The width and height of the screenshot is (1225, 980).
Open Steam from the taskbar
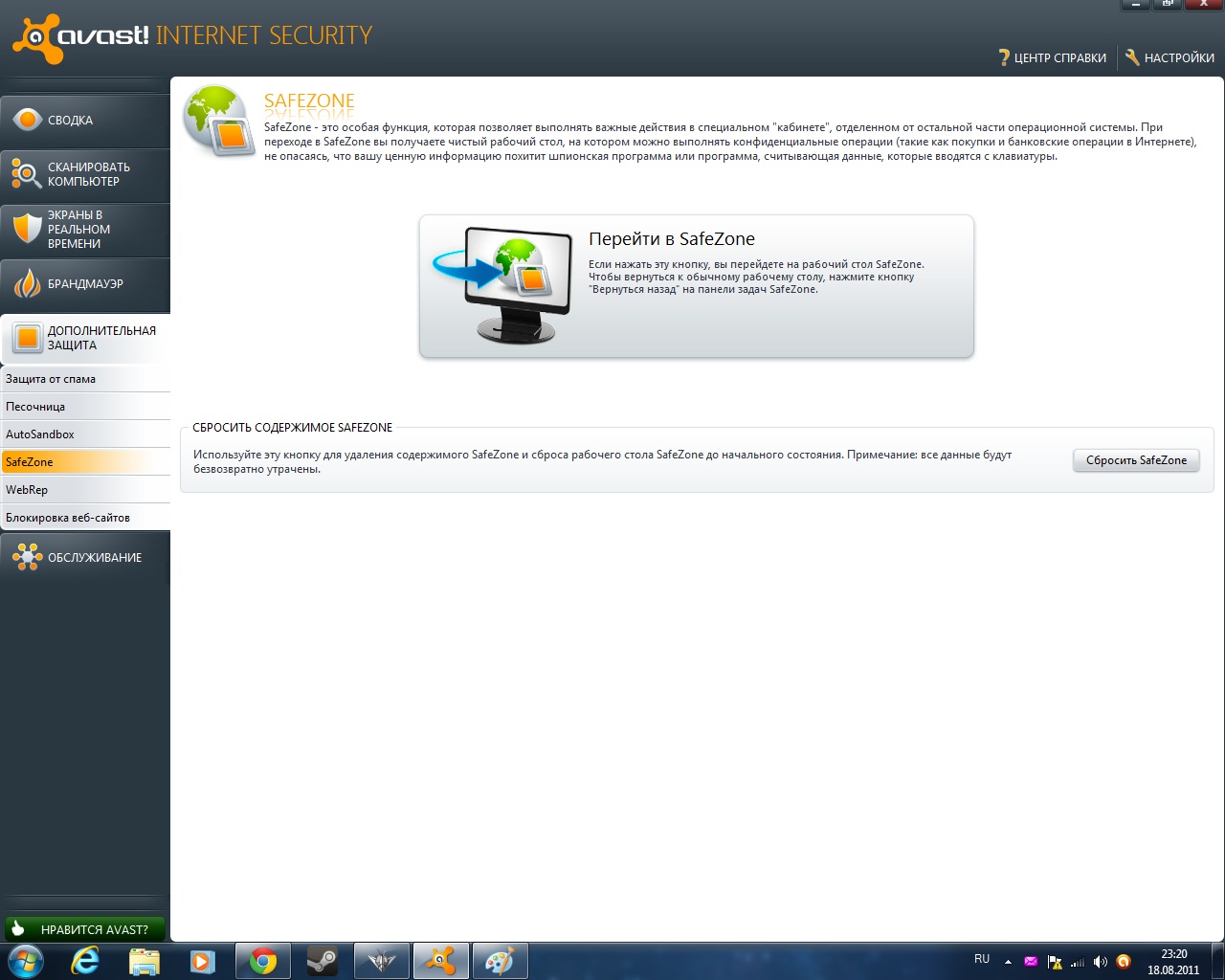323,961
